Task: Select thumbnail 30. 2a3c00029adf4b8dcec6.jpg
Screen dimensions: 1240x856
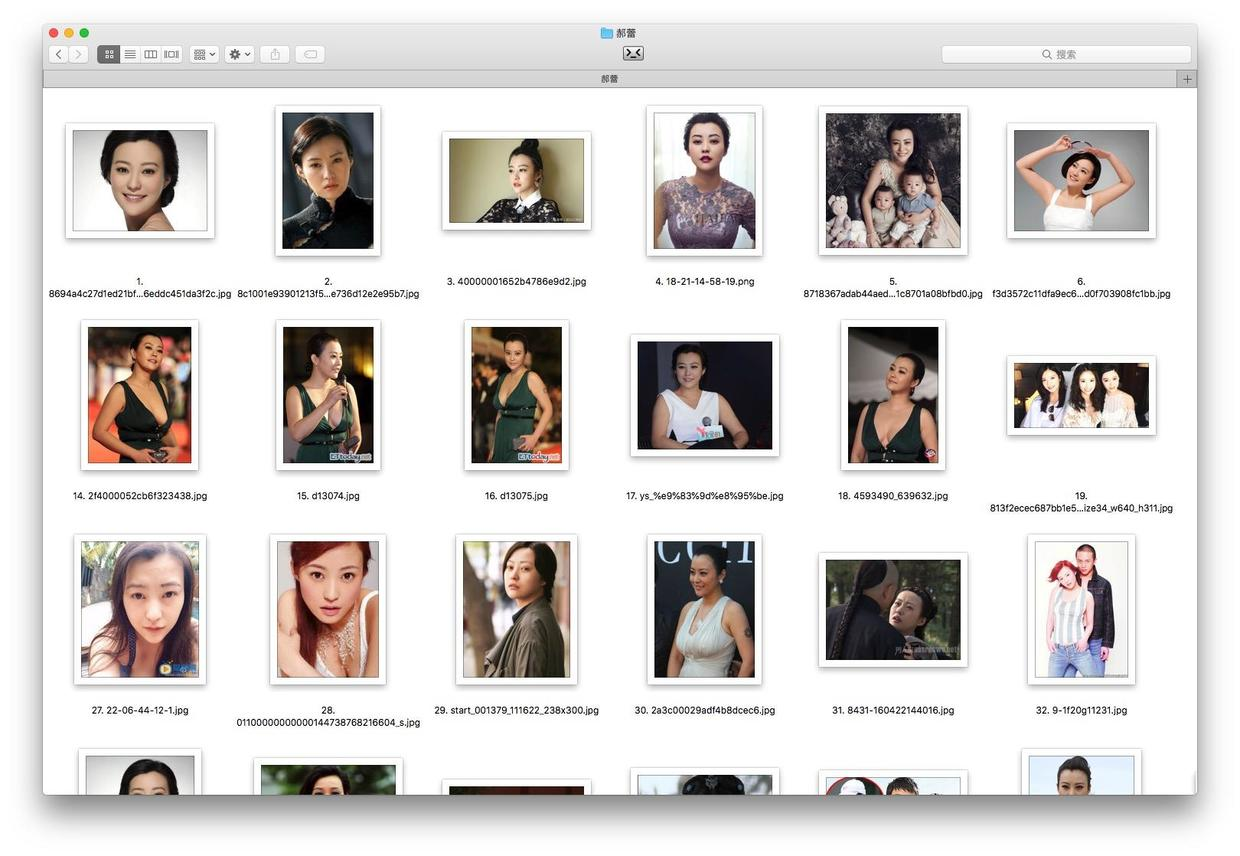Action: click(704, 609)
